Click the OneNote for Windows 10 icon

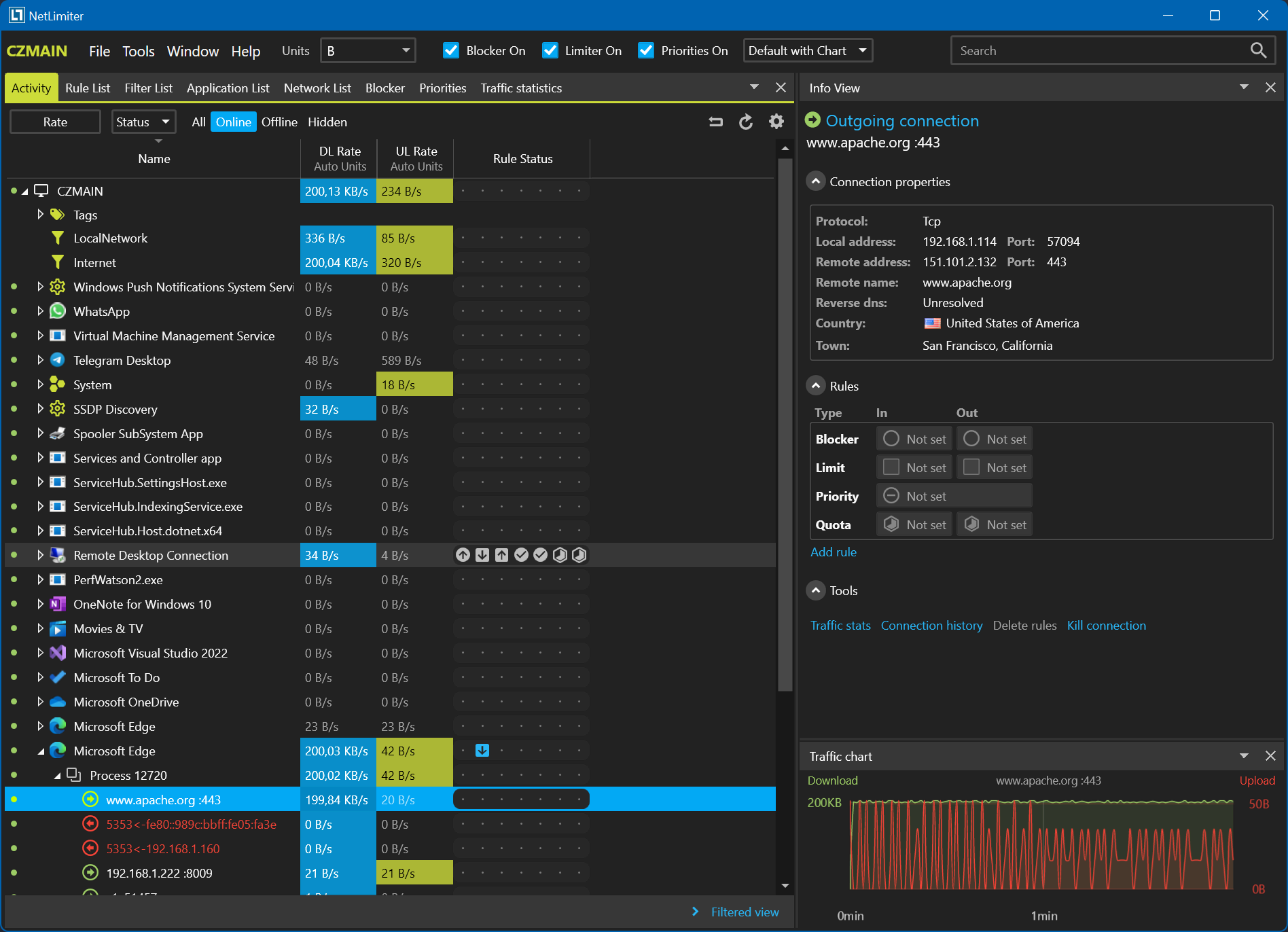click(58, 604)
